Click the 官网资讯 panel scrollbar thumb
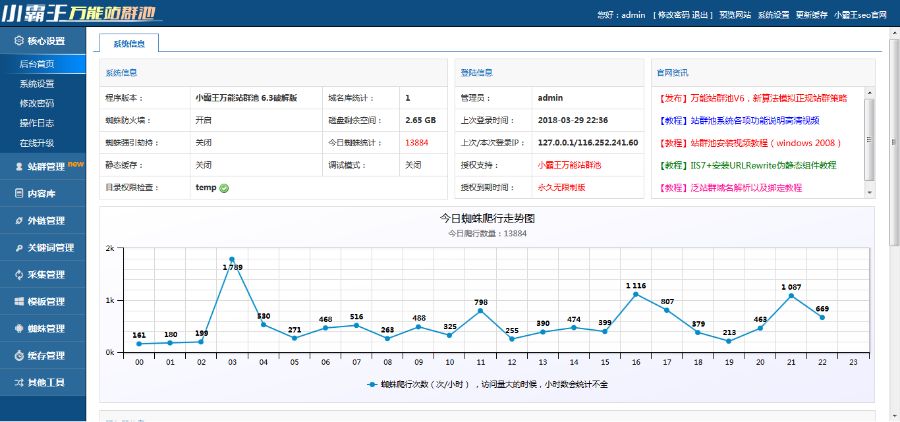Screen dimensions: 900x422 click(870, 140)
